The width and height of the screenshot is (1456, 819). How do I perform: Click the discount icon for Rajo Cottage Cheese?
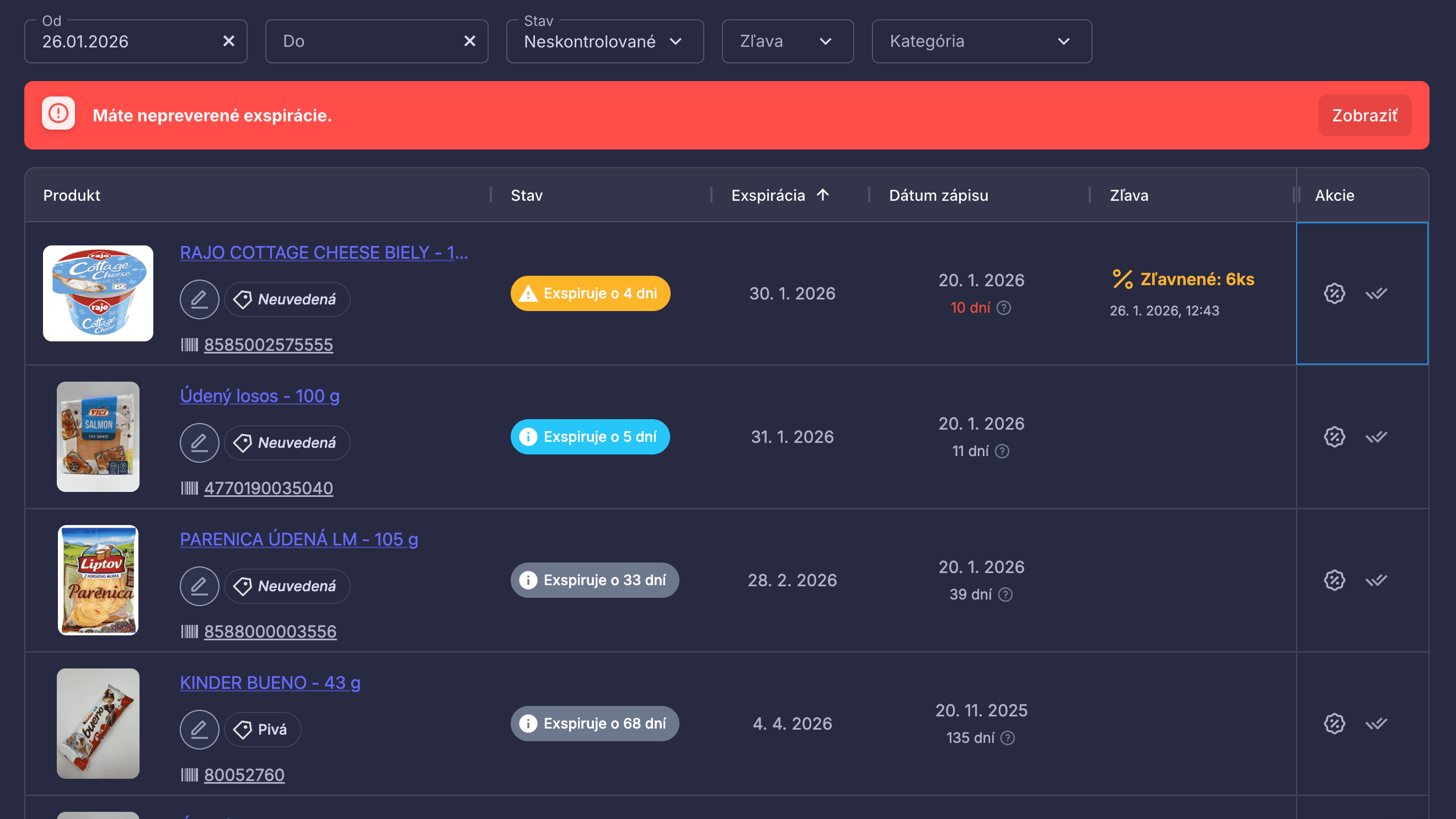[x=1334, y=293]
